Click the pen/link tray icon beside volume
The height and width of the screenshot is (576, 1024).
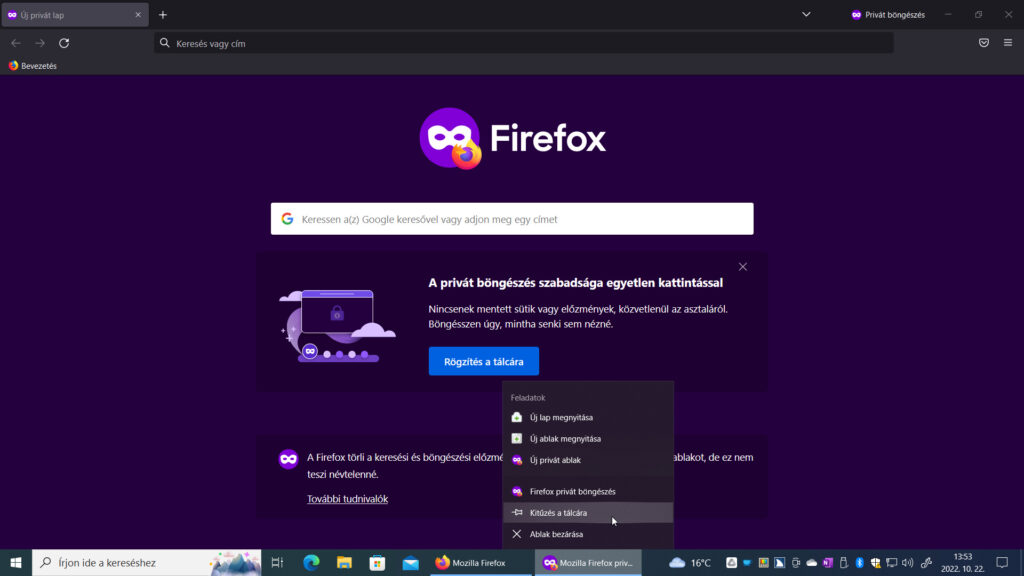tap(926, 562)
